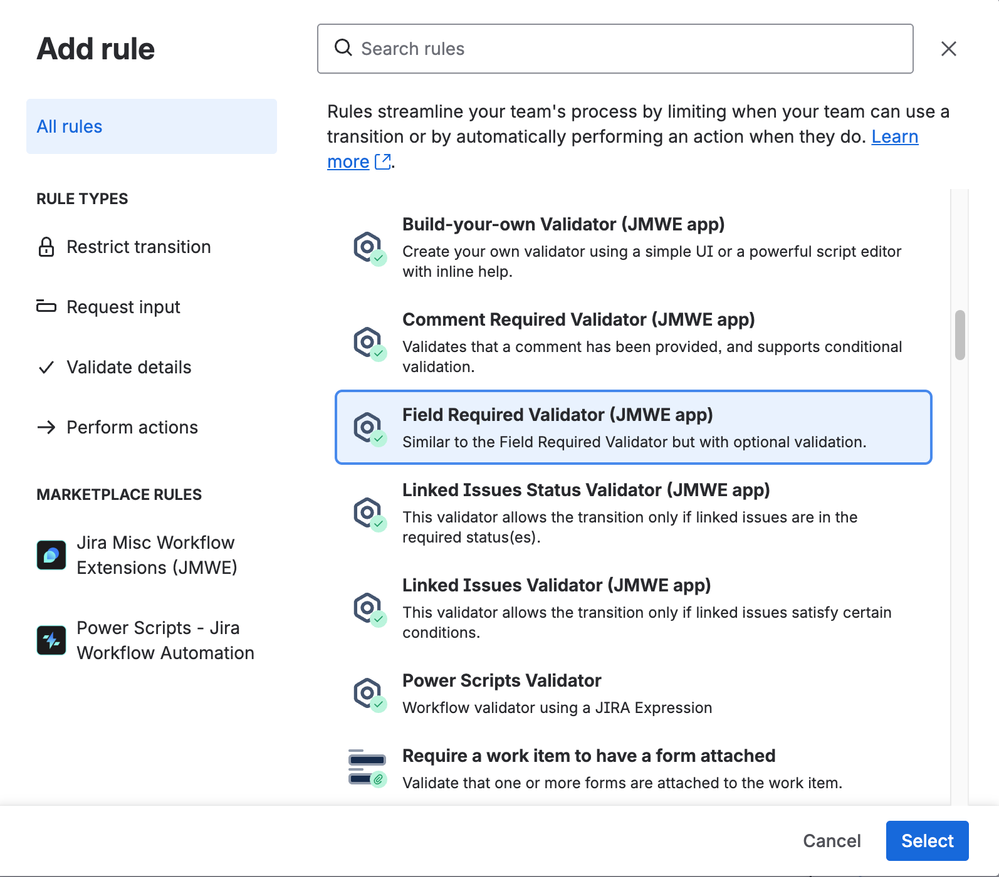The width and height of the screenshot is (999, 877).
Task: Click the rules list scrollbar thumb
Action: [x=959, y=335]
